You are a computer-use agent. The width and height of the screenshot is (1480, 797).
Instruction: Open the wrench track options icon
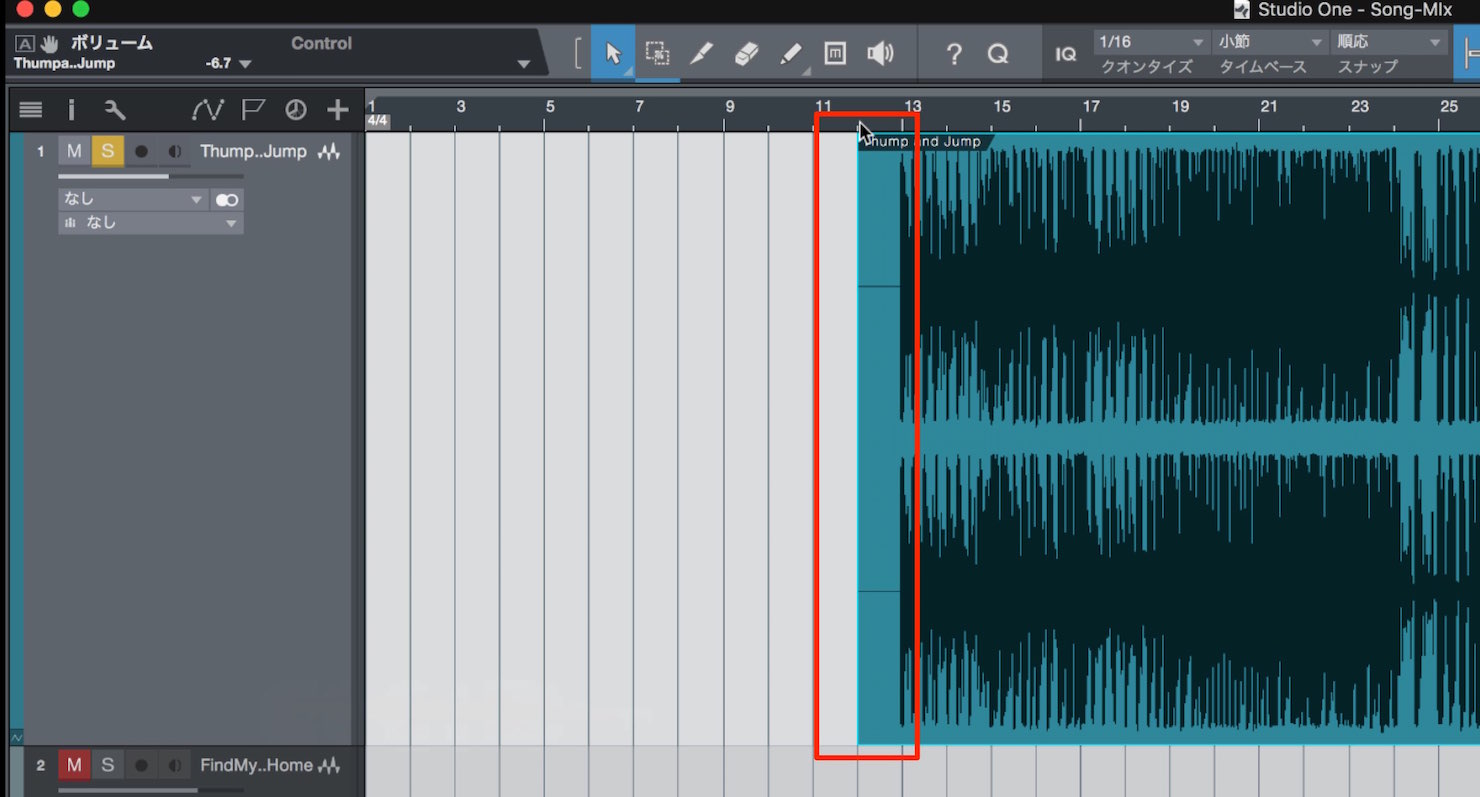(x=115, y=110)
